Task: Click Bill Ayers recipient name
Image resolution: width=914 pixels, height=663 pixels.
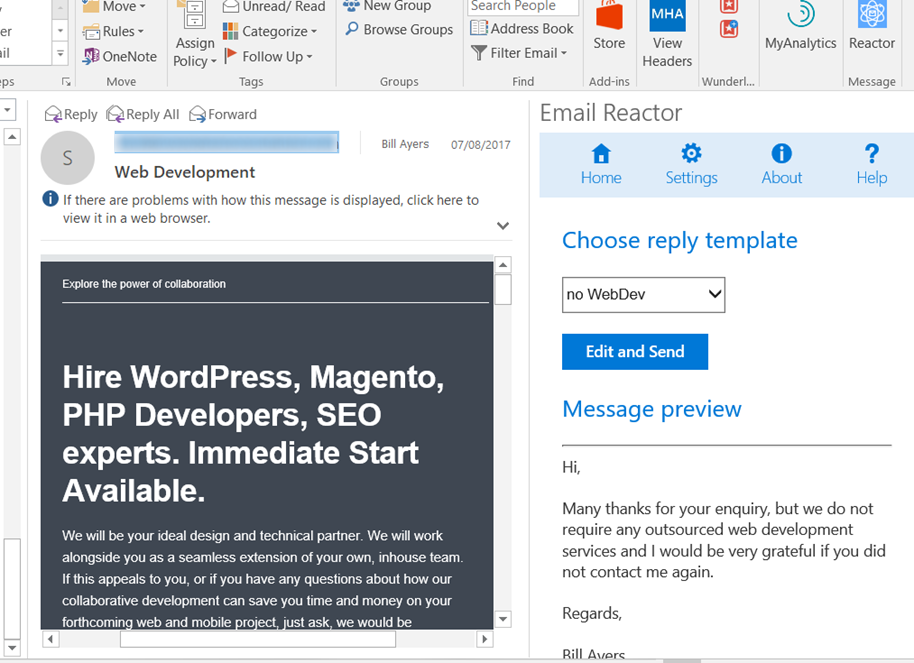Action: 405,144
